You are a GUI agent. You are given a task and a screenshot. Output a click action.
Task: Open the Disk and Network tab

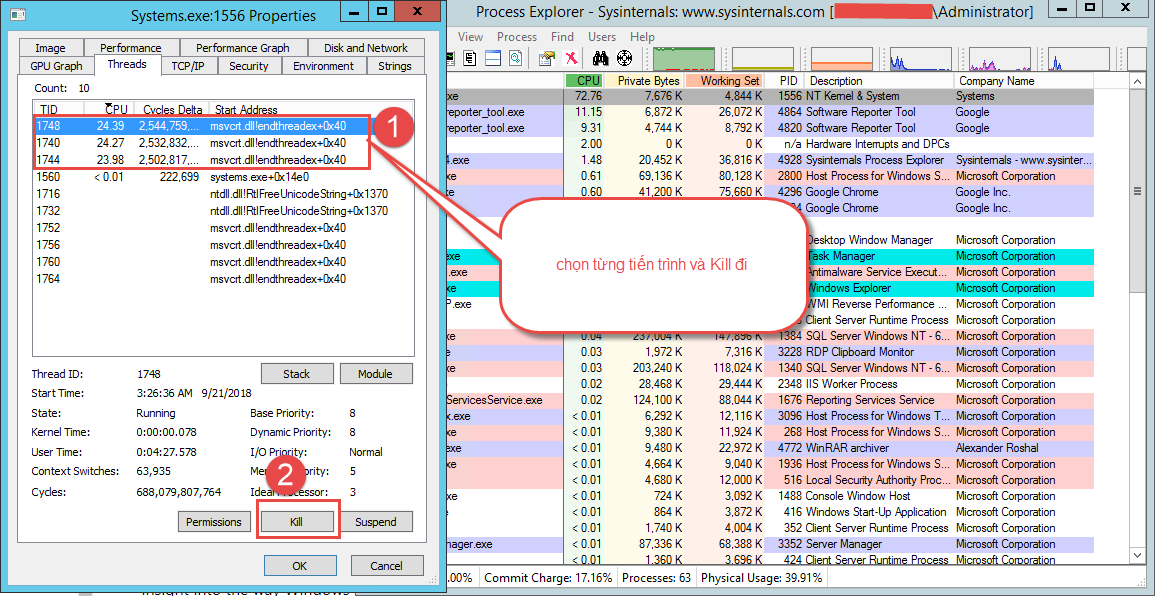pyautogui.click(x=365, y=48)
